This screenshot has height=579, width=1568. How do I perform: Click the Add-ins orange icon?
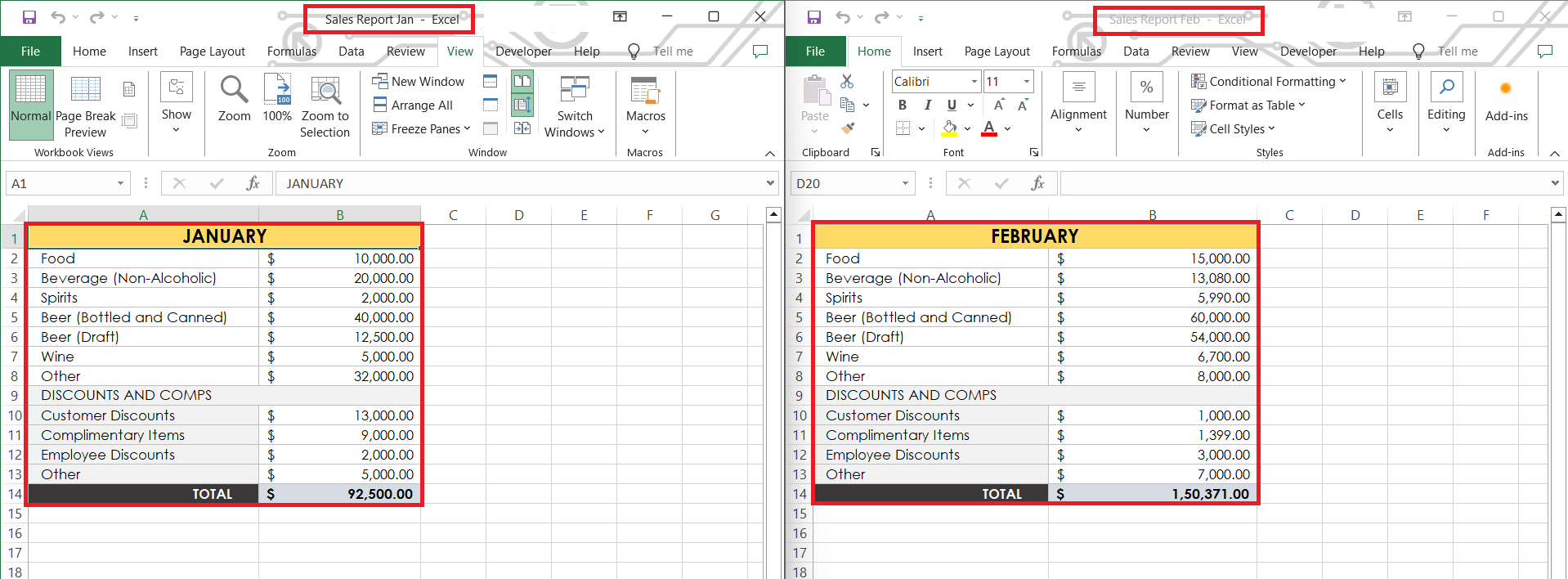(1506, 88)
